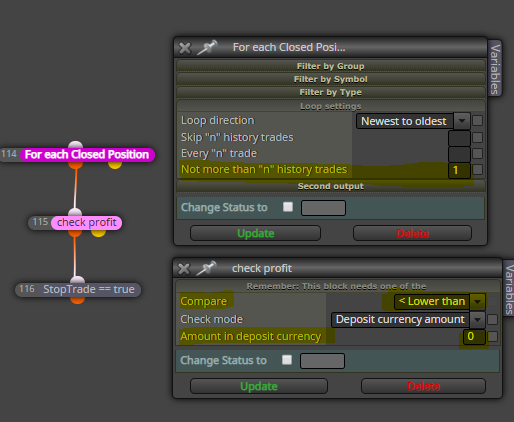
Task: Click input connector atop For each Closed Position
Action: tap(75, 145)
